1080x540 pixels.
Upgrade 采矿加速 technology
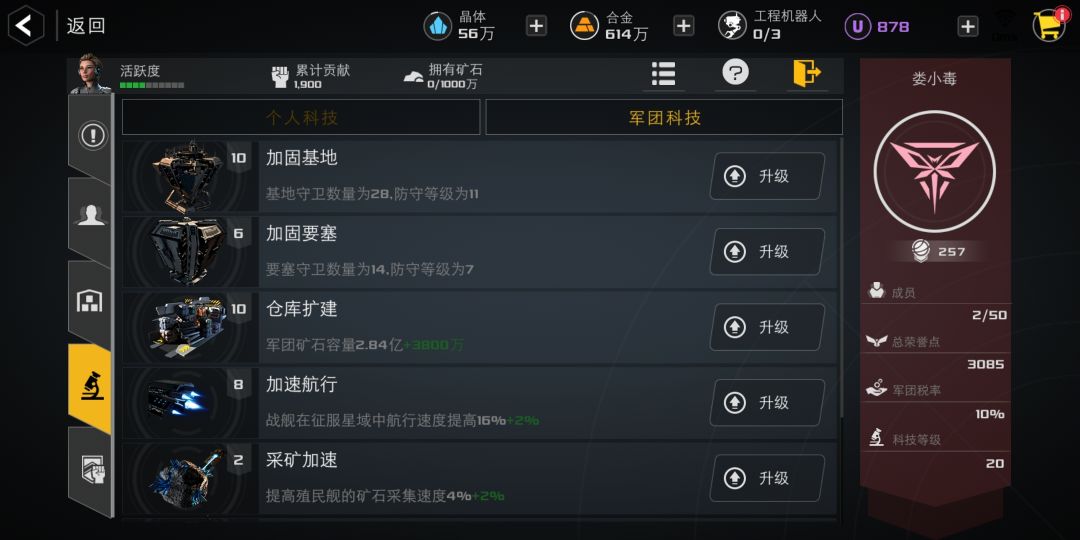(x=767, y=478)
